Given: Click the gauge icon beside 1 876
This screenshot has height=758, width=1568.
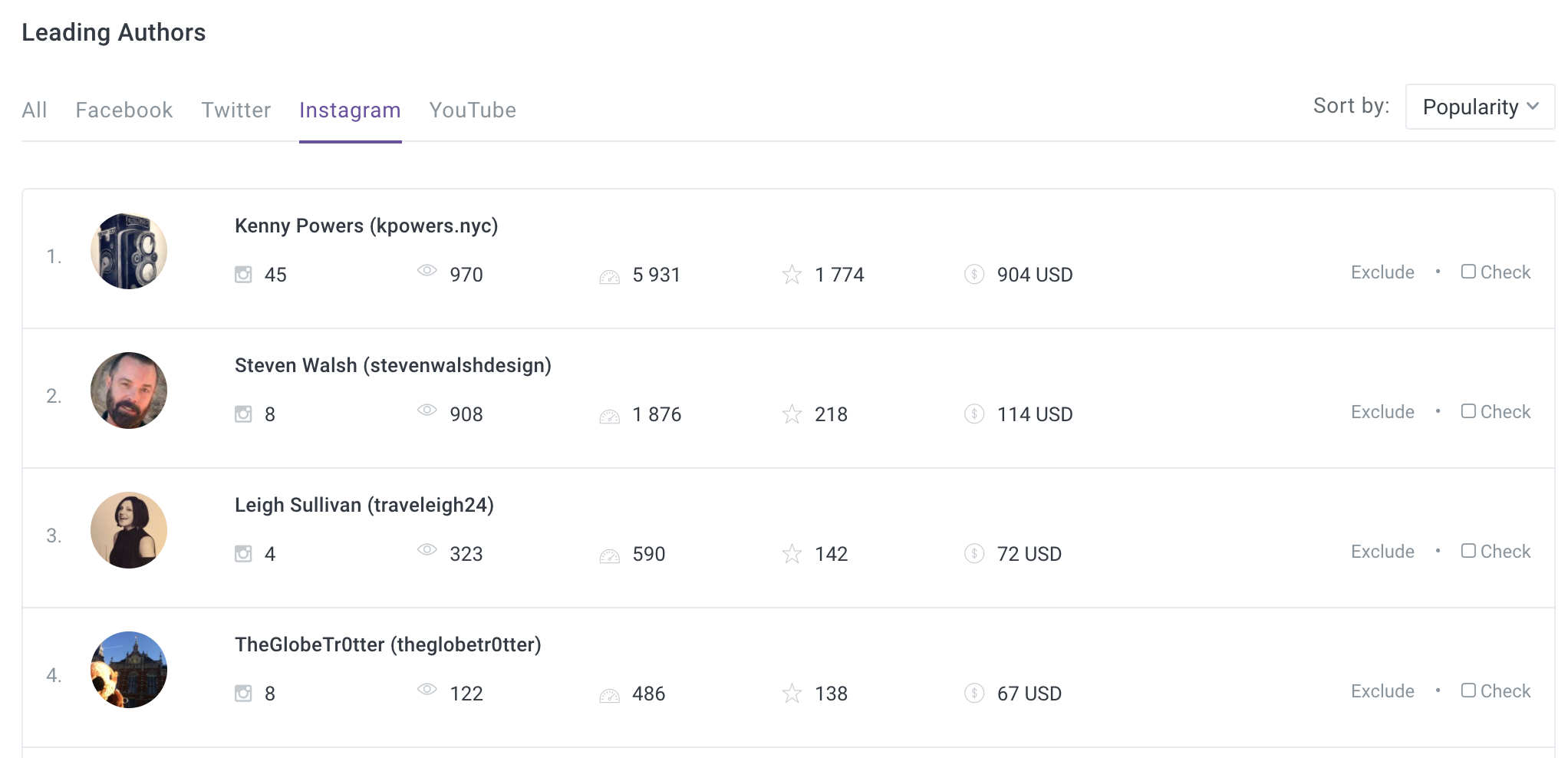Looking at the screenshot, I should pyautogui.click(x=609, y=417).
